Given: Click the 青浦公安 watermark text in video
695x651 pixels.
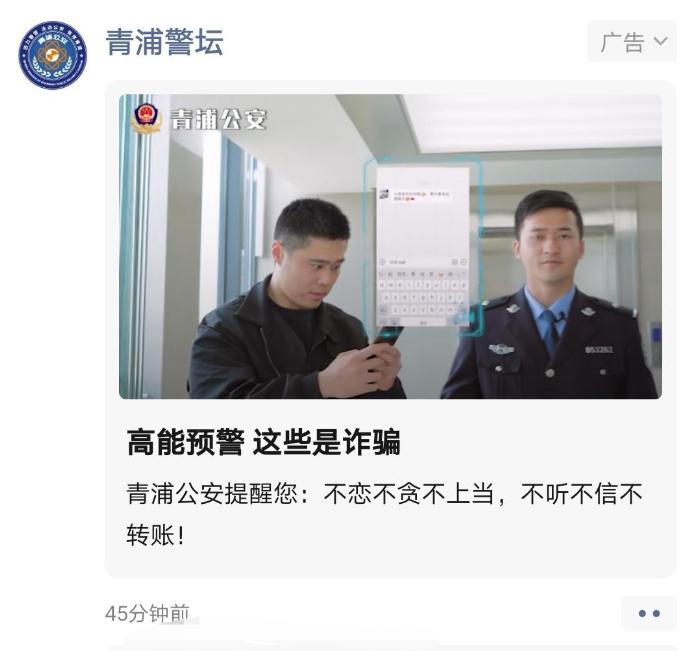Looking at the screenshot, I should (219, 120).
